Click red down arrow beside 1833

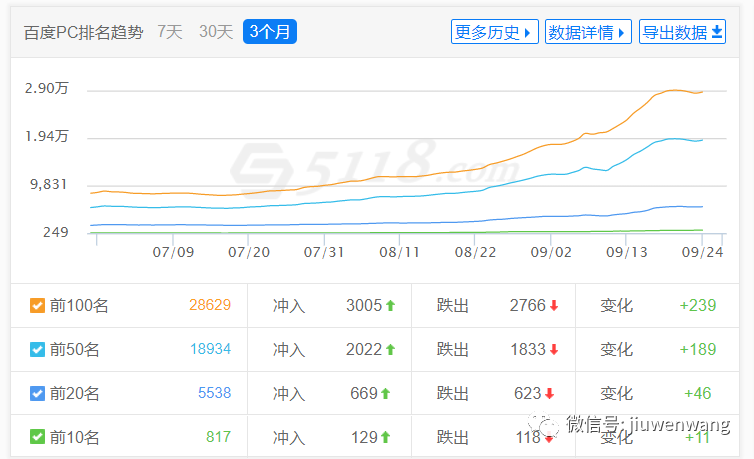click(553, 349)
